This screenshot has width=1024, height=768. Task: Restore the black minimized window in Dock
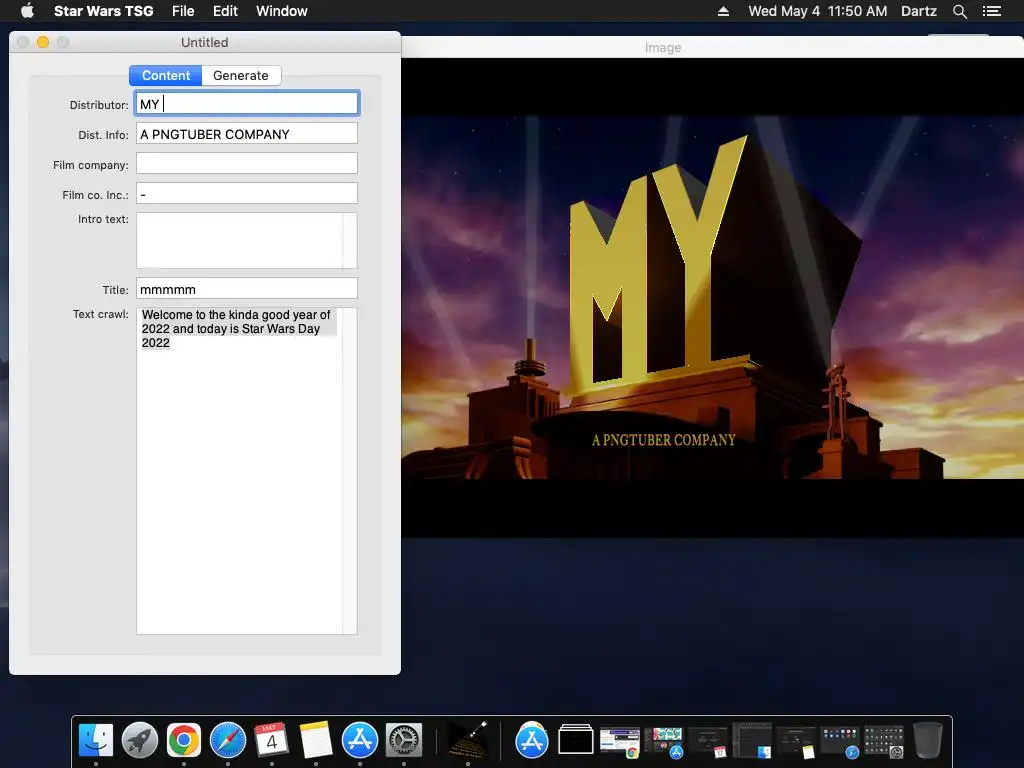[576, 741]
